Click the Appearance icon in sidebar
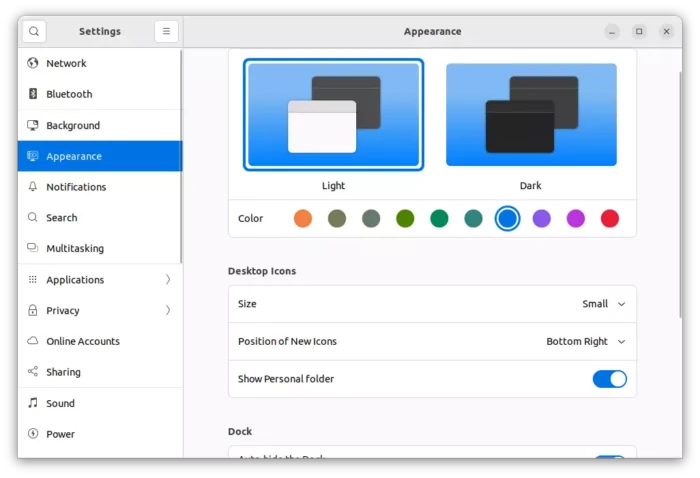 click(x=33, y=156)
